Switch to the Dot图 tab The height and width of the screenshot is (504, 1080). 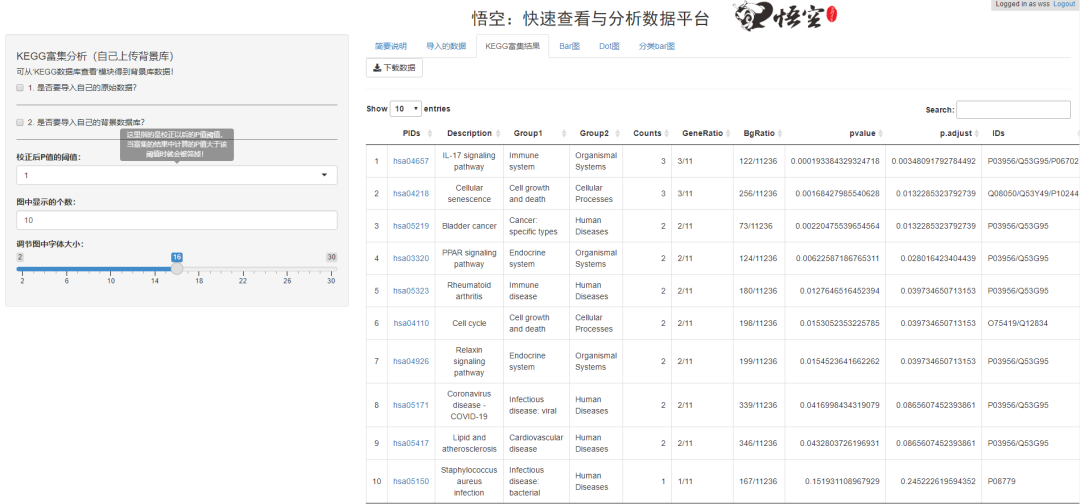point(609,47)
